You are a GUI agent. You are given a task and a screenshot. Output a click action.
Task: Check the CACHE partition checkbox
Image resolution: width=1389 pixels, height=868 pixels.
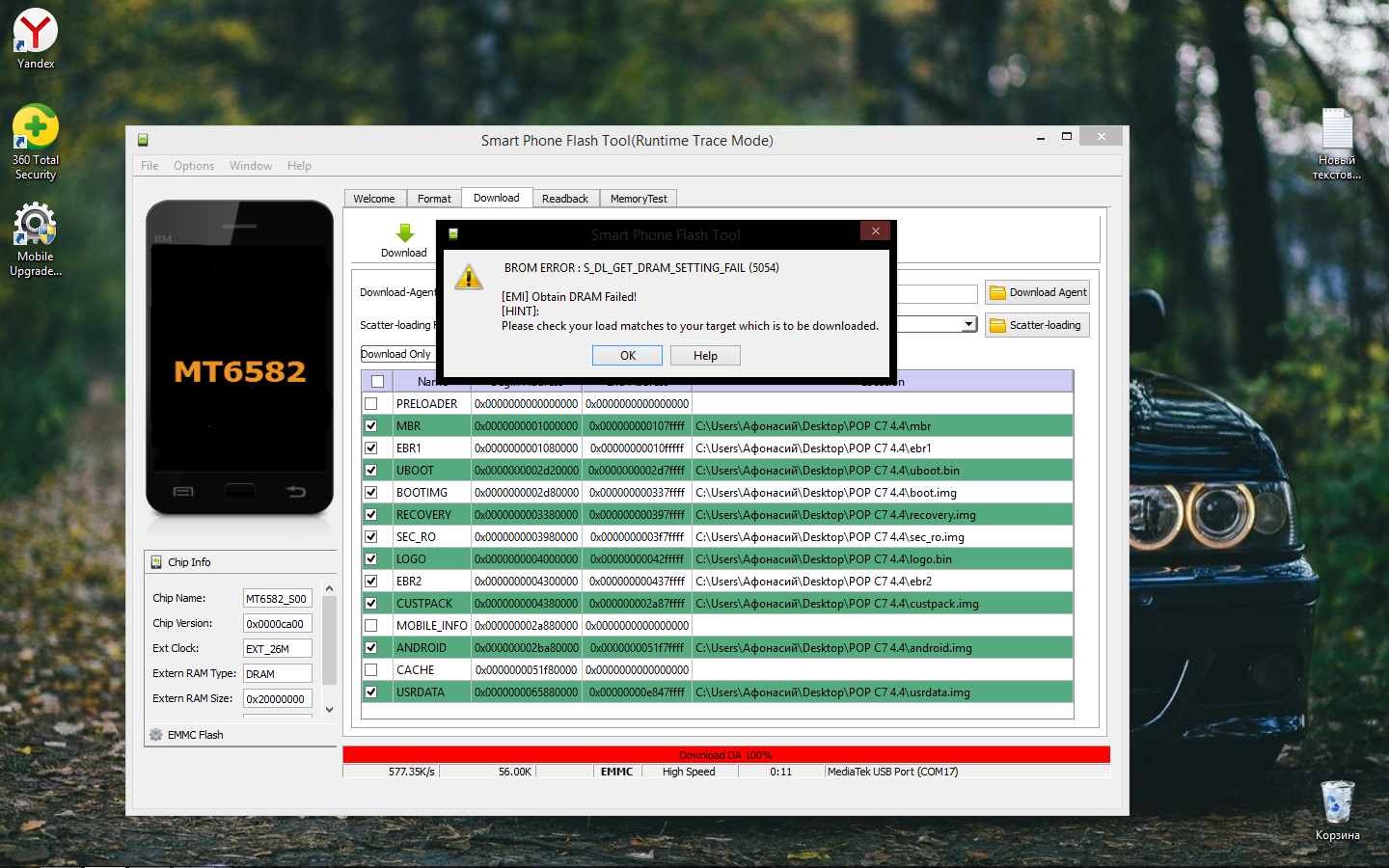[x=371, y=670]
